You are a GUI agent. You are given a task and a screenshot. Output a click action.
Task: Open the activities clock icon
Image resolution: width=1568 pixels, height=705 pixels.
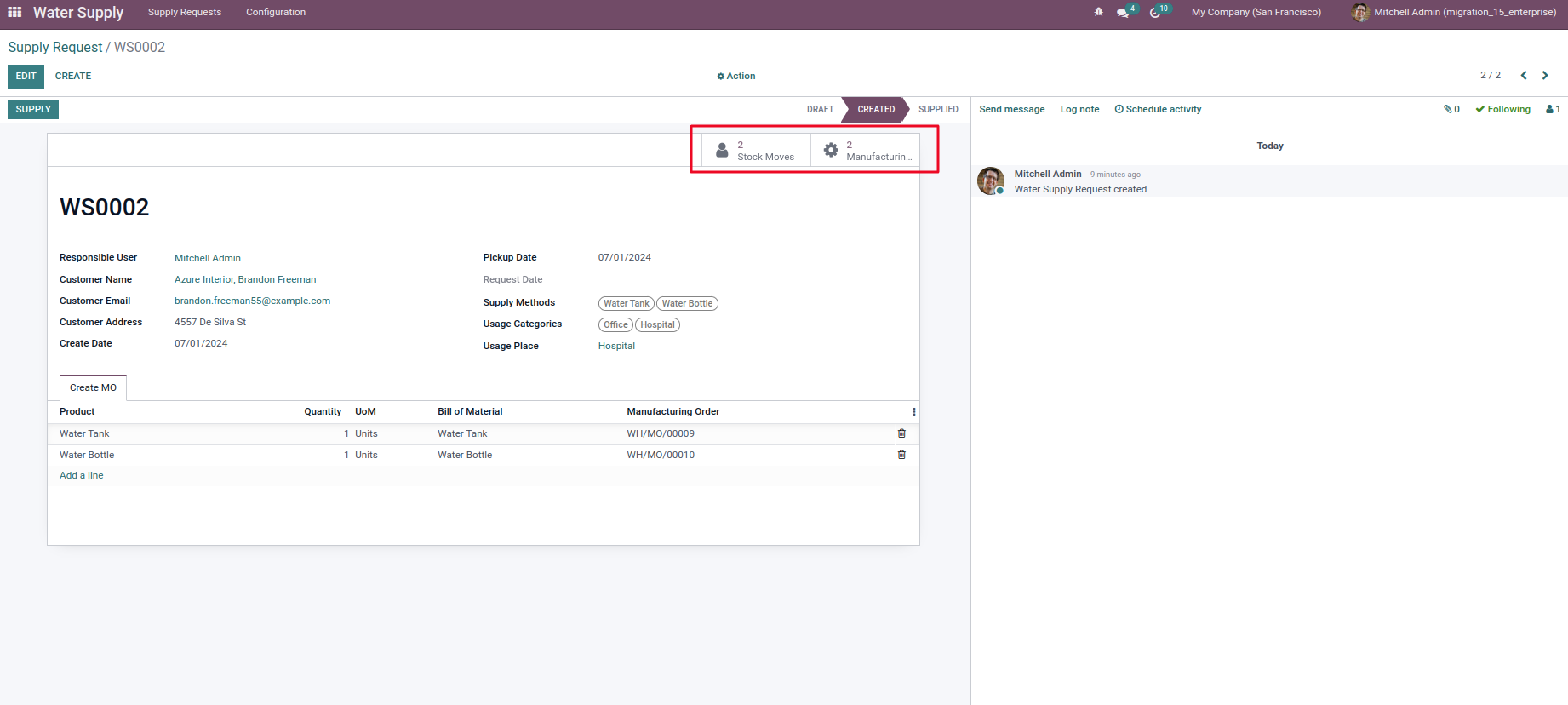(1155, 13)
